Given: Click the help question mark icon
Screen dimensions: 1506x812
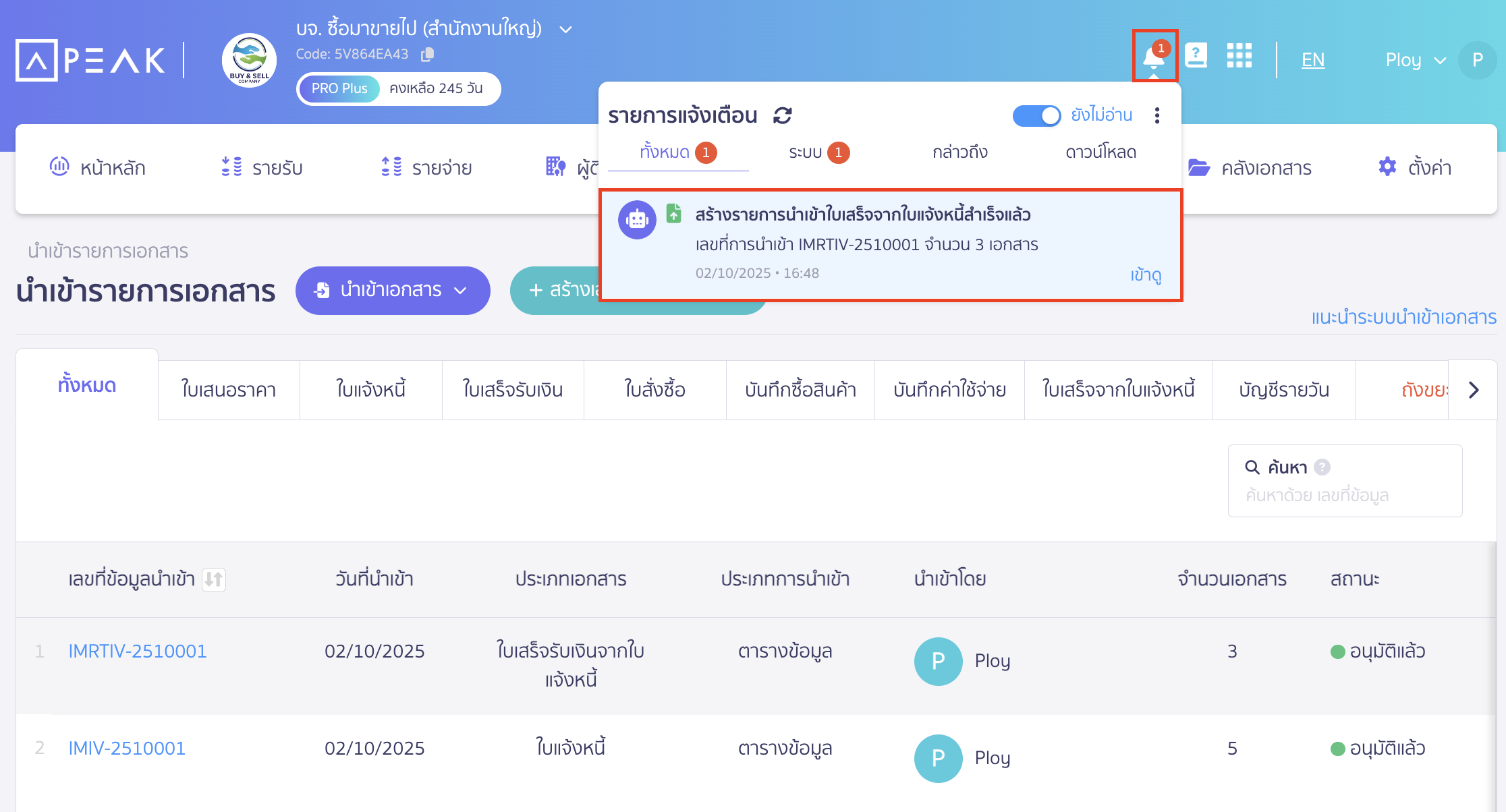Looking at the screenshot, I should pos(1196,56).
